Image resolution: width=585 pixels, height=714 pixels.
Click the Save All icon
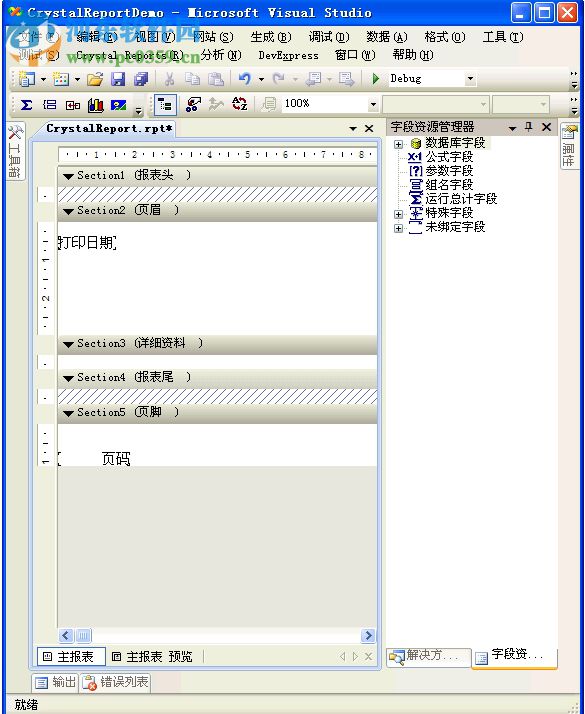coord(141,79)
